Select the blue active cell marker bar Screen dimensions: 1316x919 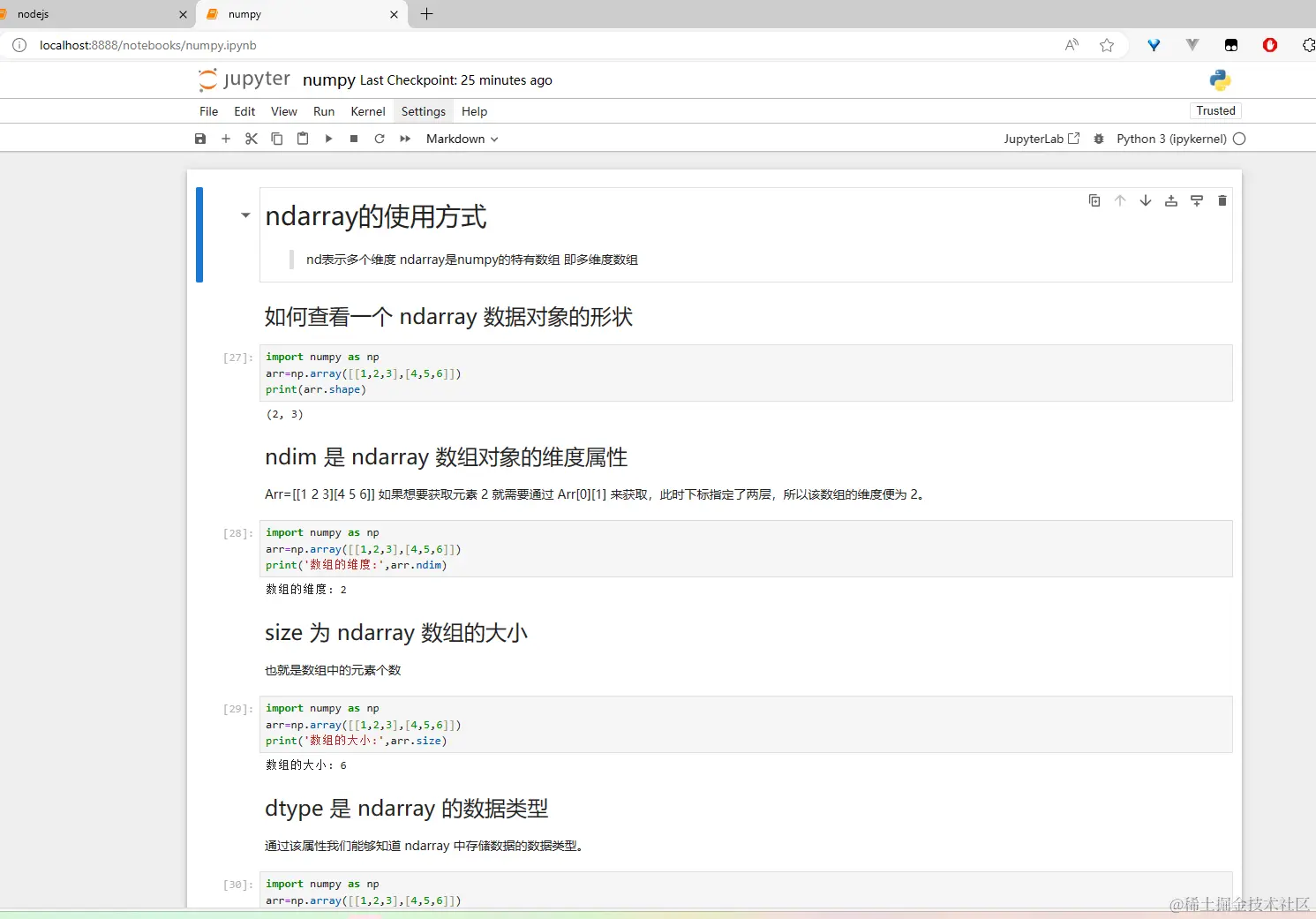click(x=199, y=235)
